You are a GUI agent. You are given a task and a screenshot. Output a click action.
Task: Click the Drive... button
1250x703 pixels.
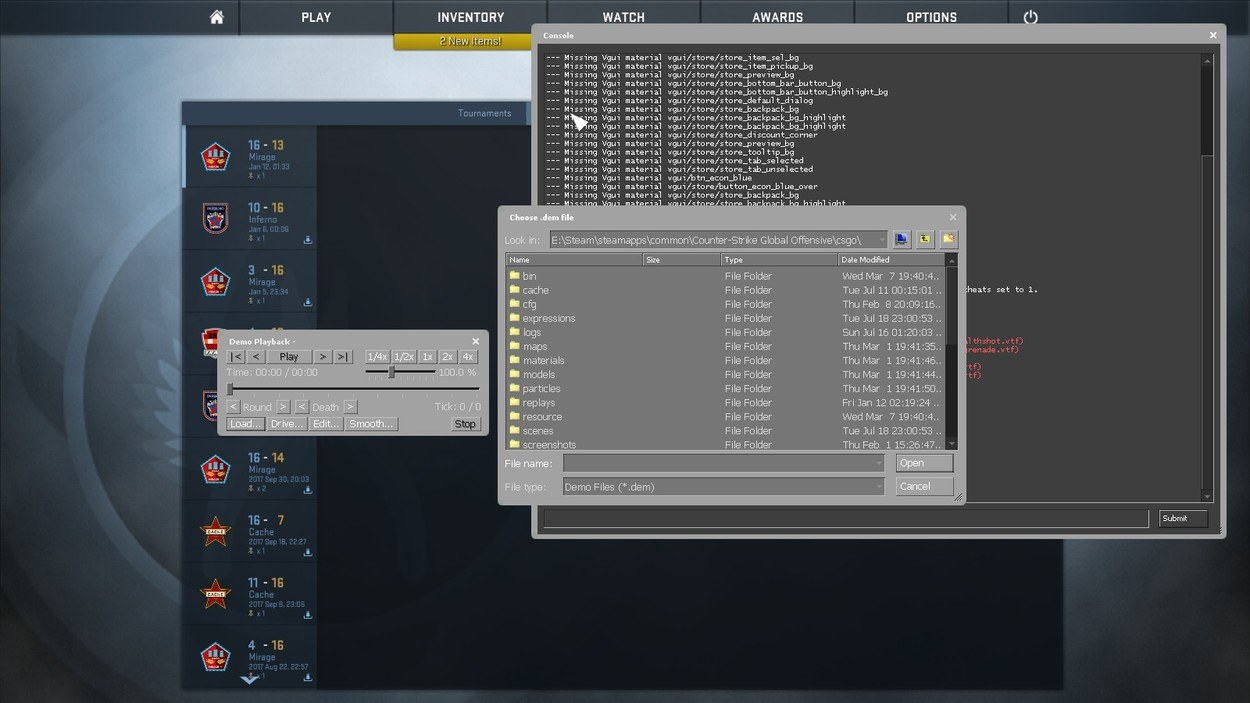[x=286, y=424]
